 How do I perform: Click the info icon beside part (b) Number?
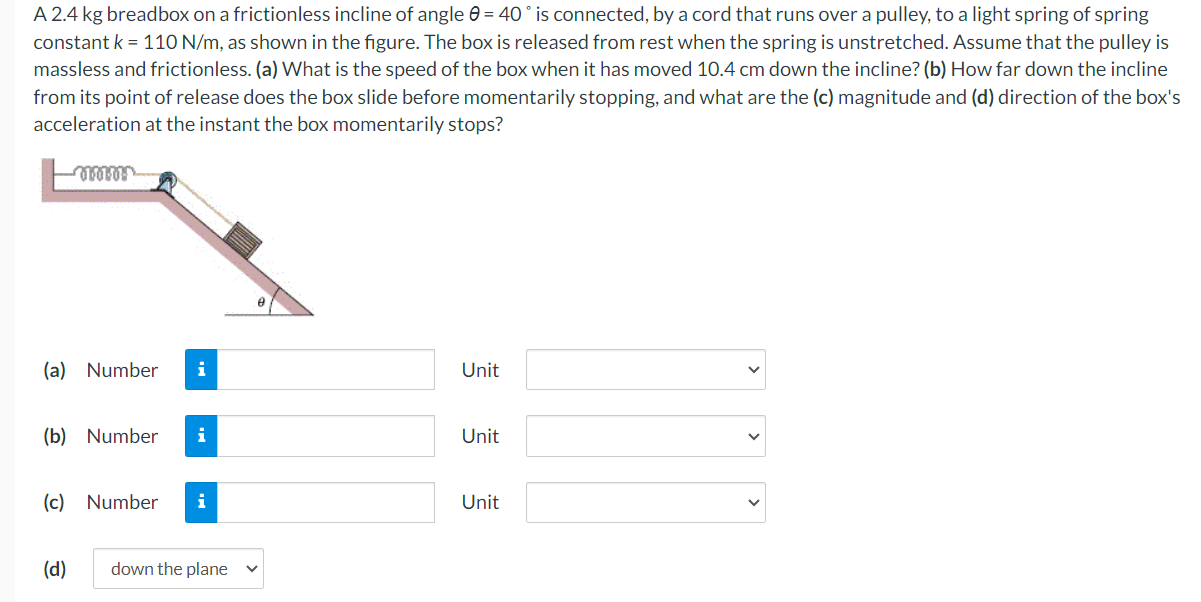(x=201, y=436)
